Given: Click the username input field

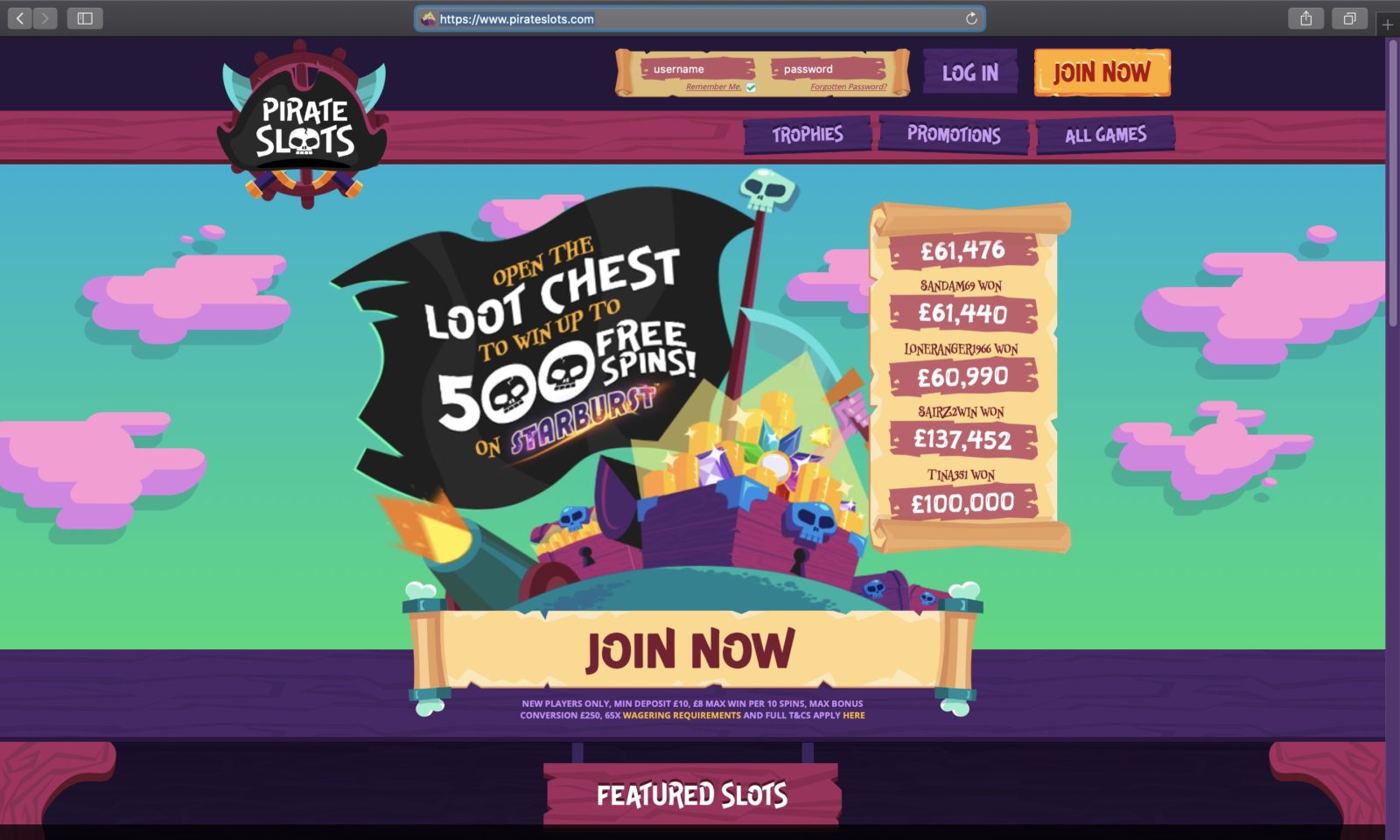Looking at the screenshot, I should click(697, 69).
